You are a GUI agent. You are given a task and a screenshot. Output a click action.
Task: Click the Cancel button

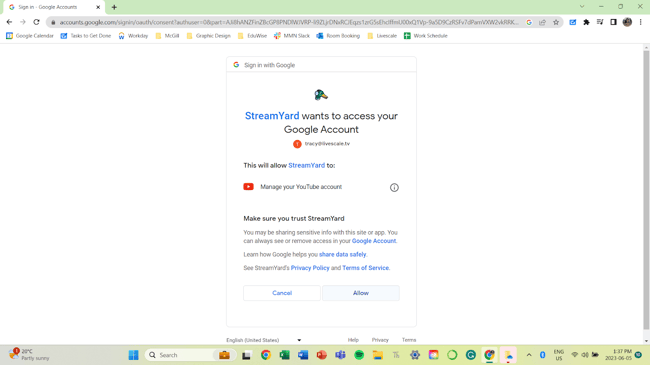tap(282, 293)
